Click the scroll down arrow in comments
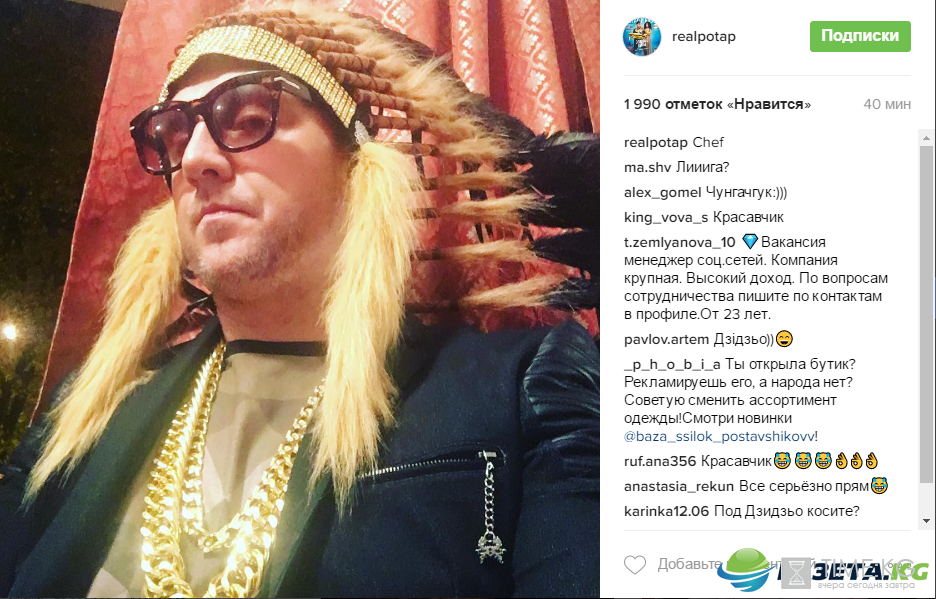936x599 pixels. coord(926,521)
